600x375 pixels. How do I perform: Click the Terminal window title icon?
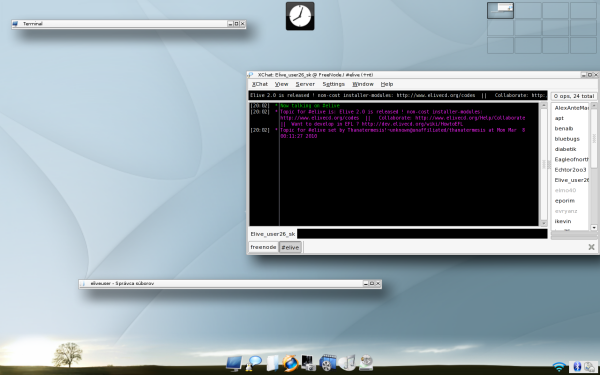click(15, 24)
